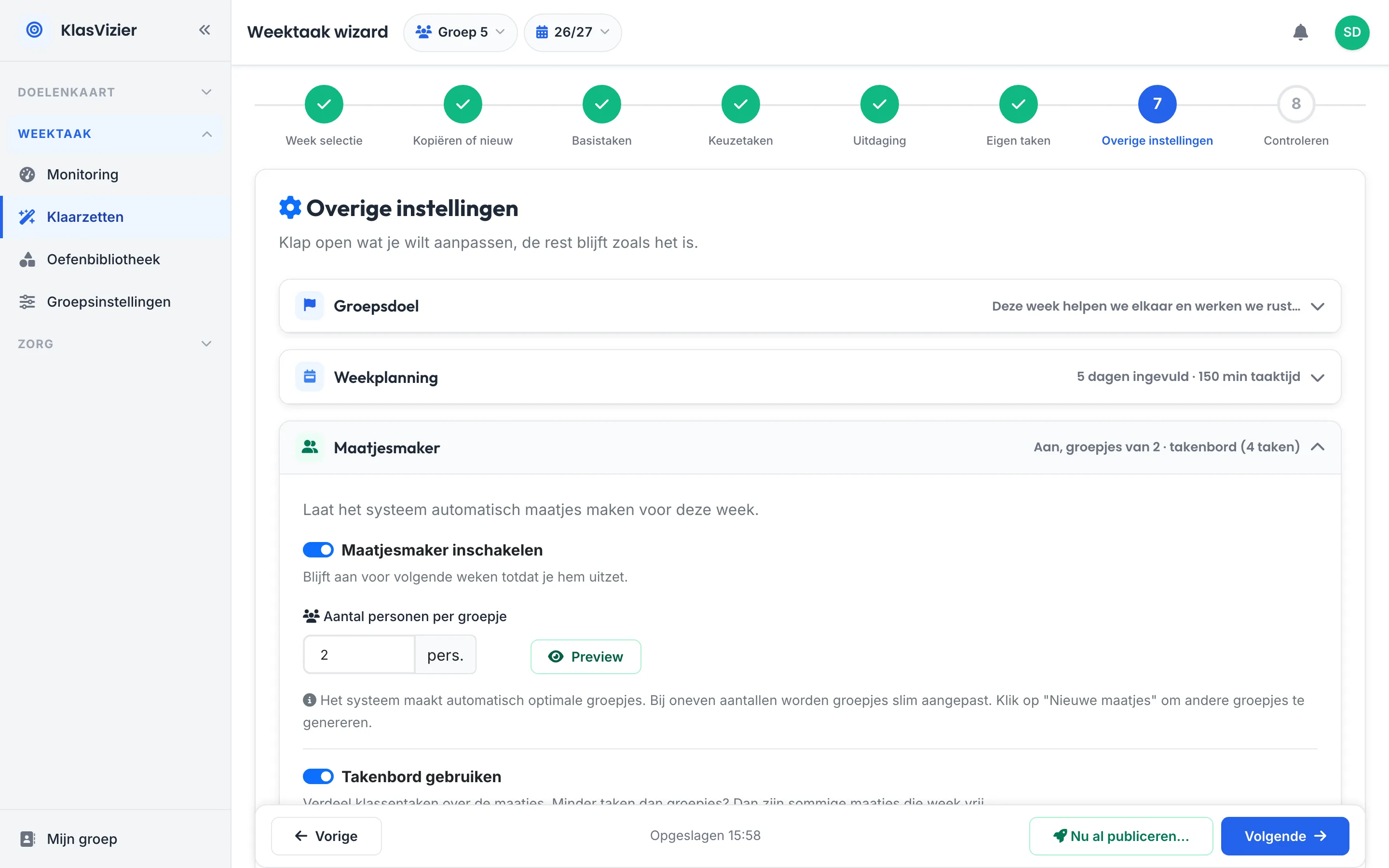This screenshot has width=1389, height=868.
Task: Click the Klaarzetten magic wand icon
Action: (x=27, y=217)
